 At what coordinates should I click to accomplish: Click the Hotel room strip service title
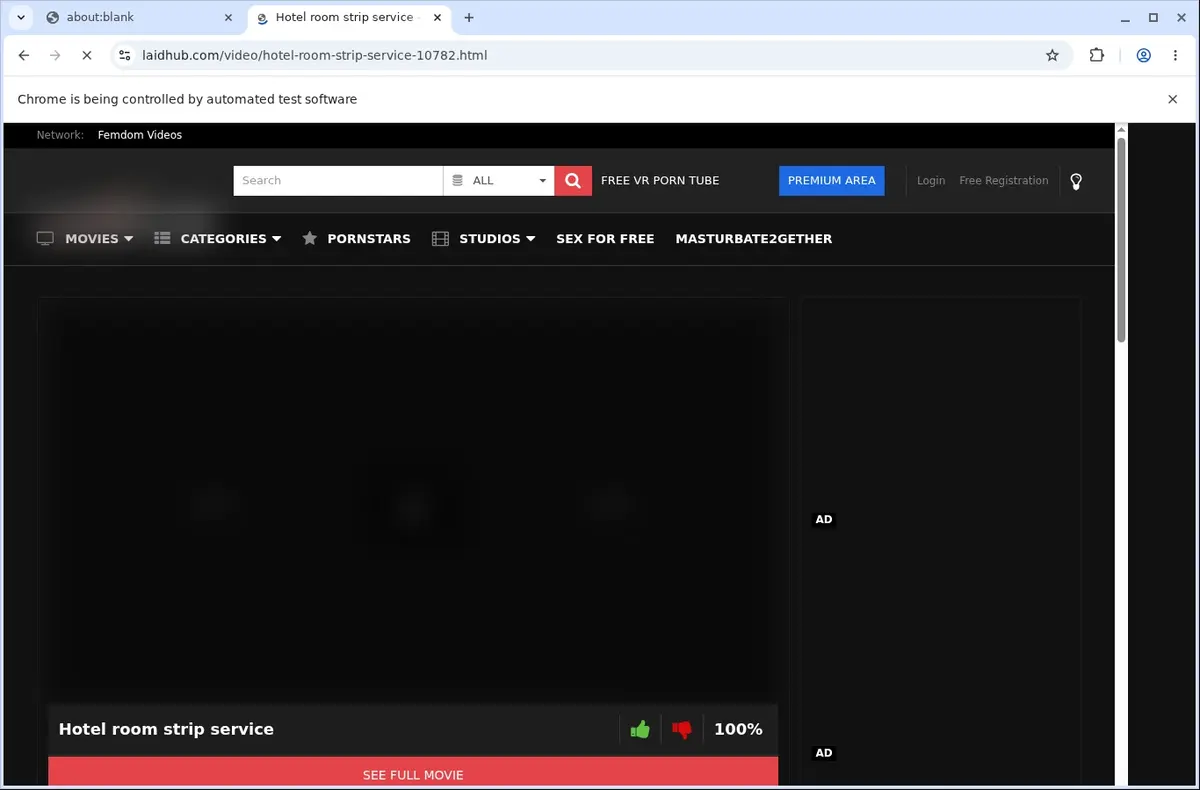pyautogui.click(x=166, y=730)
